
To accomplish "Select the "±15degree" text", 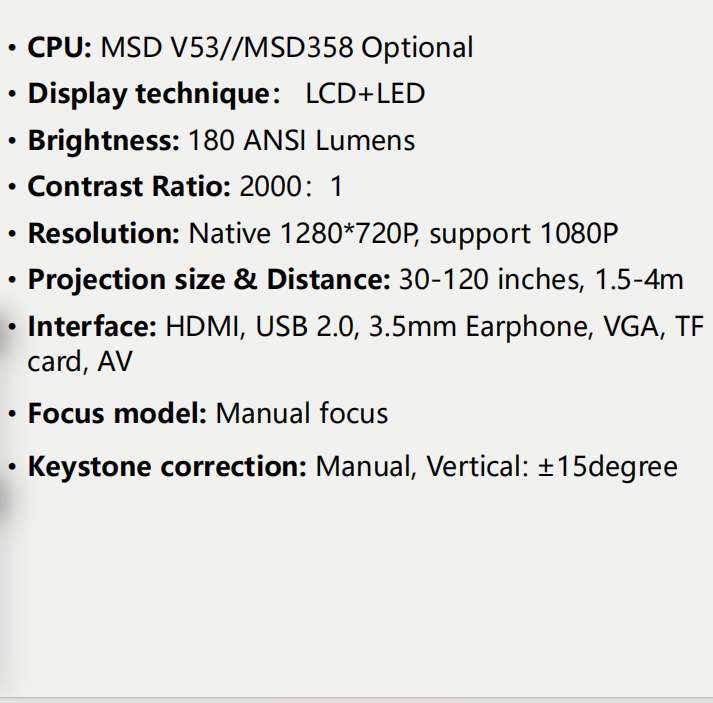I will coord(608,467).
